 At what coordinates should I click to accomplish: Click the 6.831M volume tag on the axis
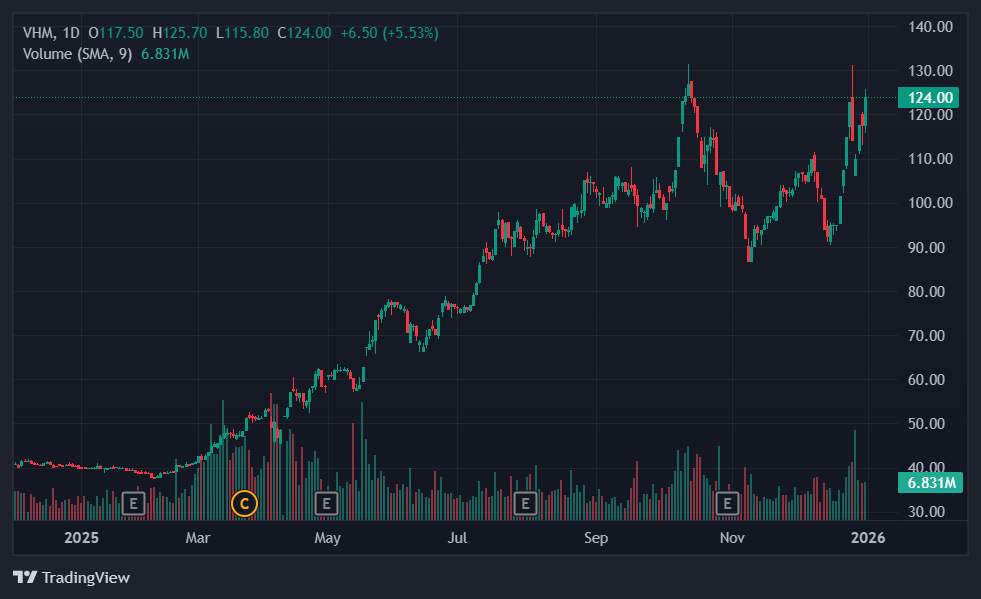(929, 483)
